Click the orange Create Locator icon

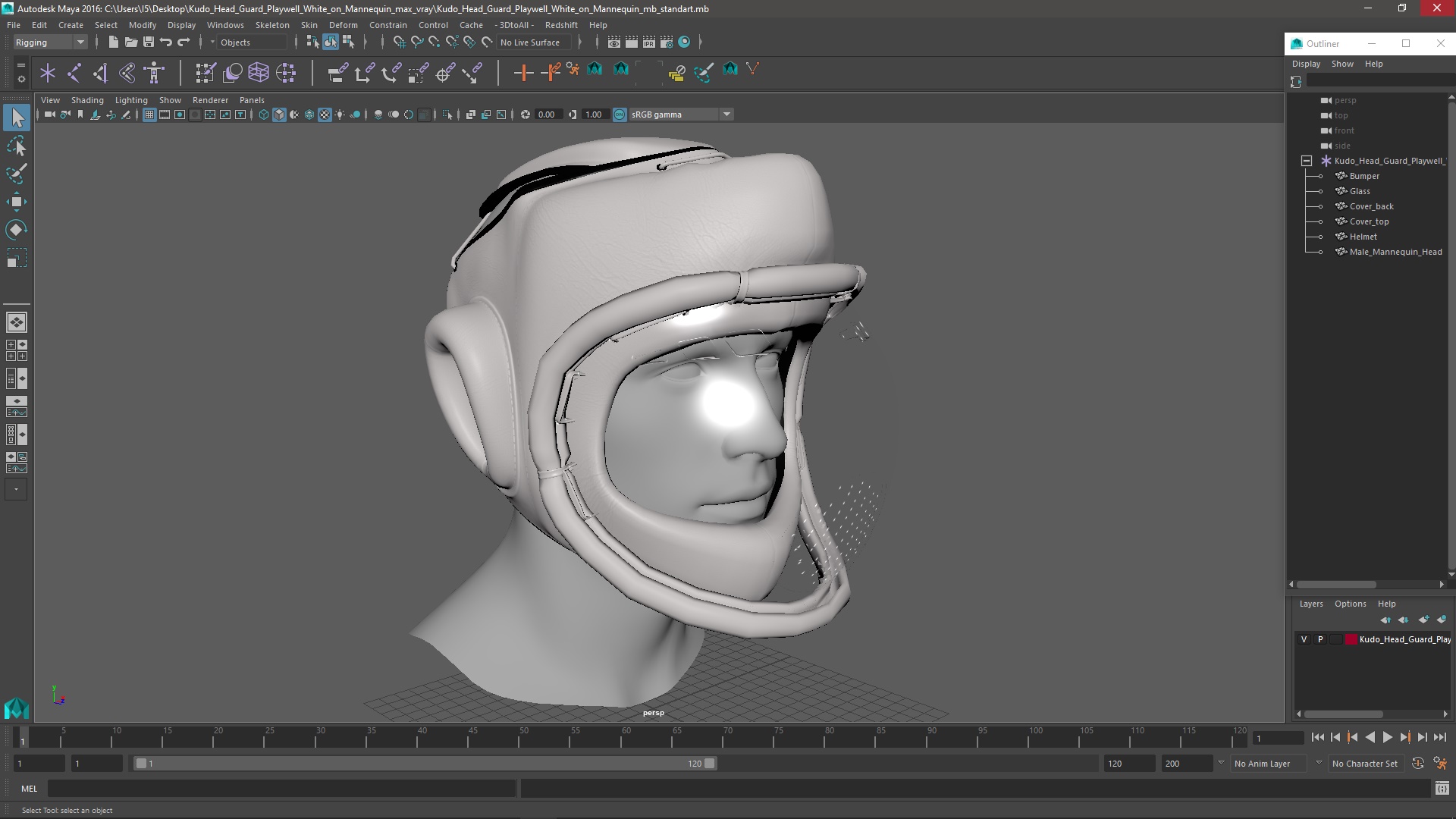point(523,73)
